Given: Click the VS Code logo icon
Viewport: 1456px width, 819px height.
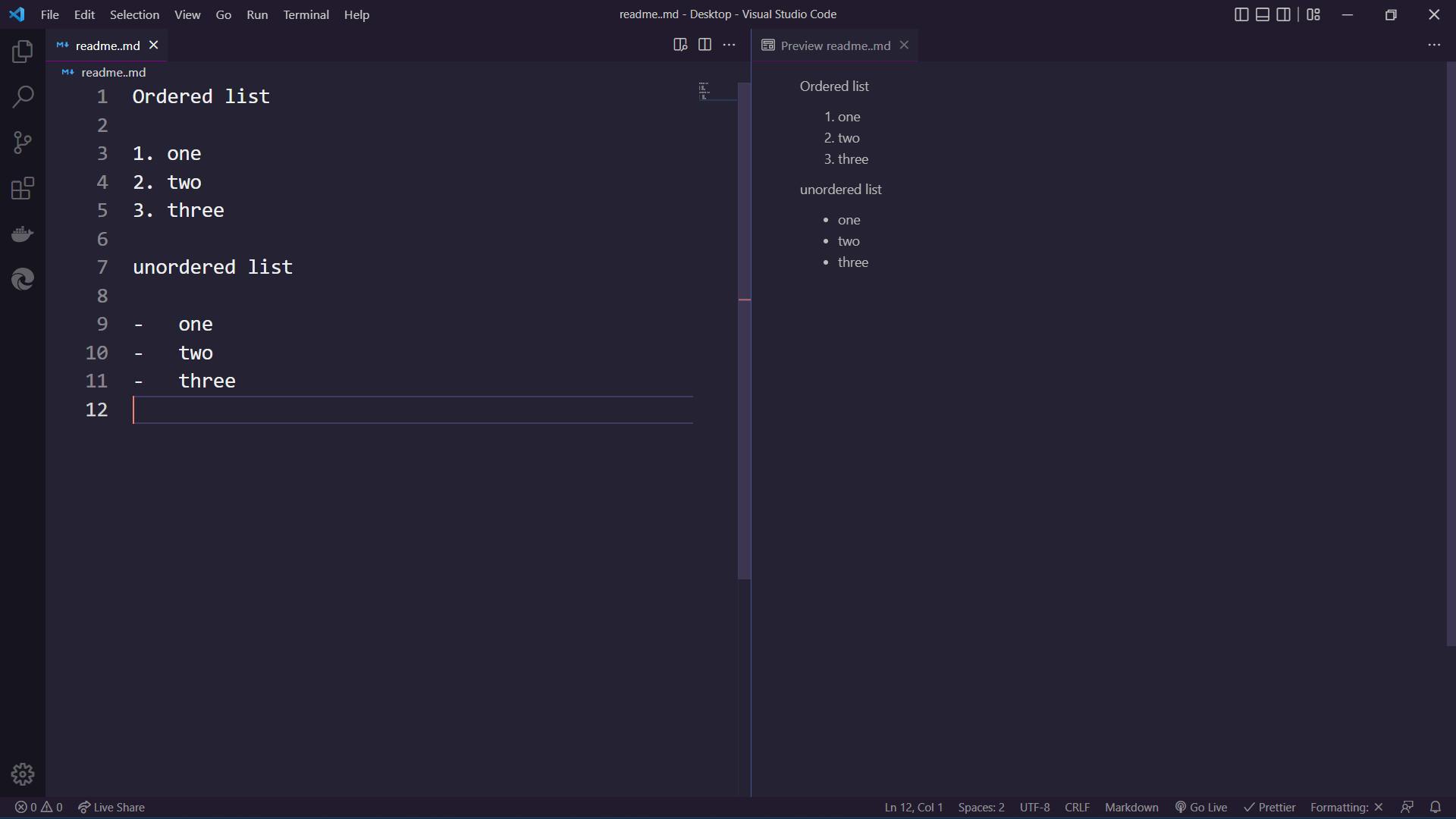Looking at the screenshot, I should click(17, 14).
